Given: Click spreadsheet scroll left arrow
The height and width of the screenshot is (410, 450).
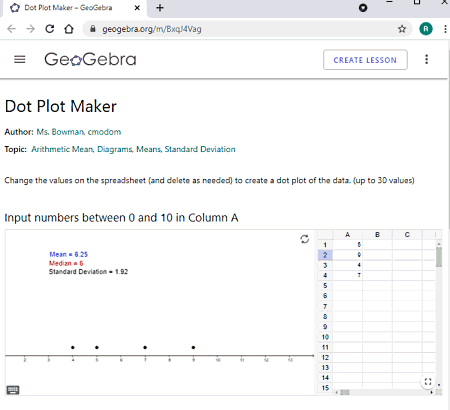Looking at the screenshot, I should pos(337,392).
